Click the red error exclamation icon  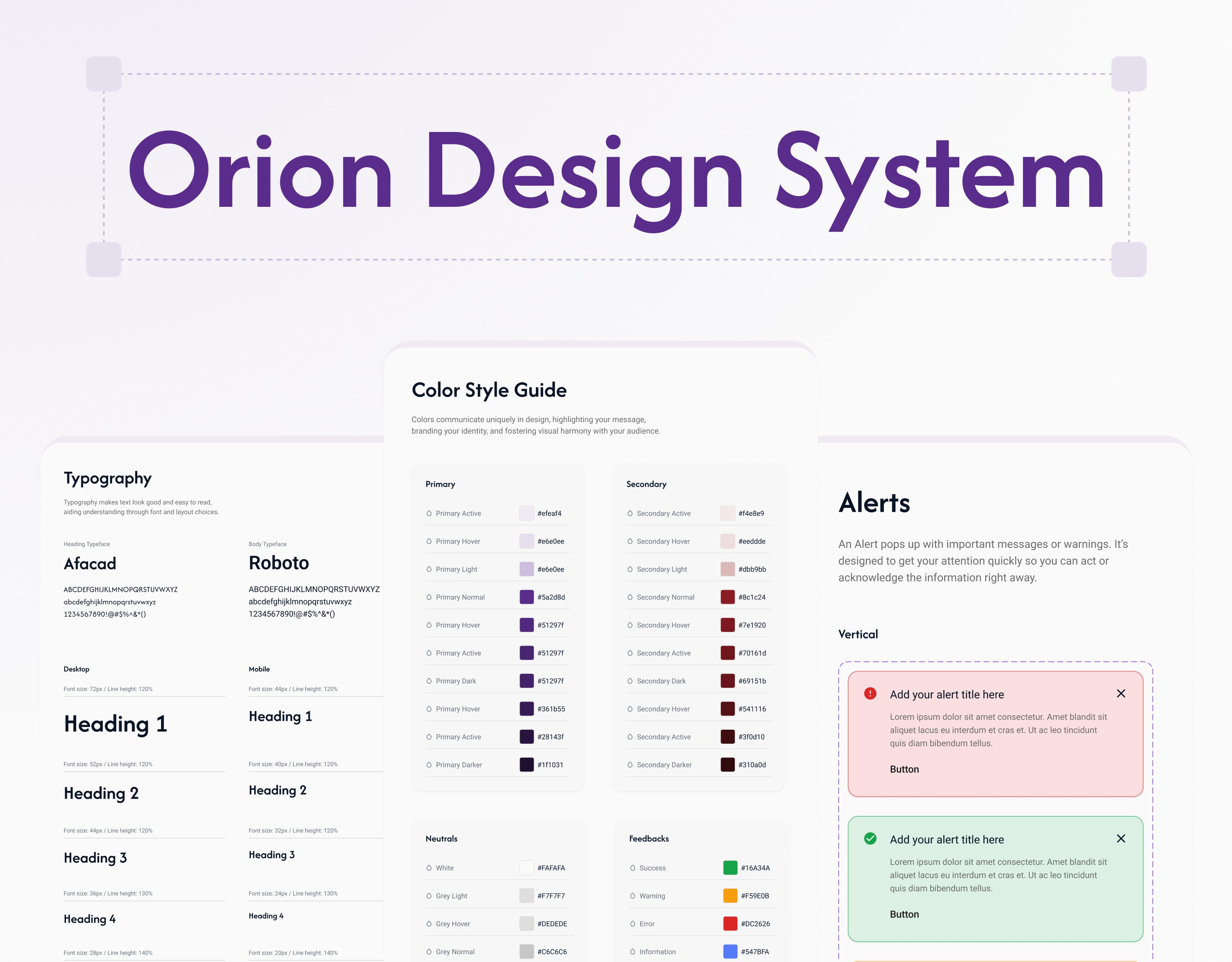[x=870, y=694]
